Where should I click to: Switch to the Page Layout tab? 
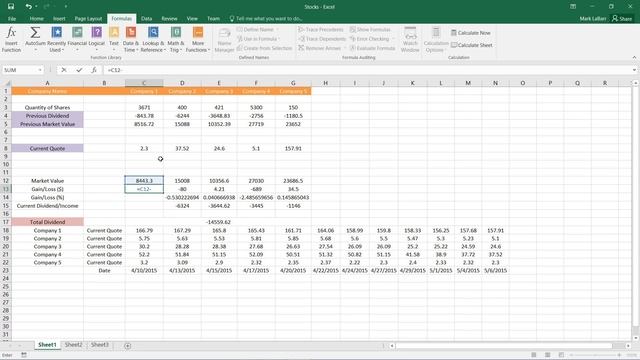click(x=88, y=19)
